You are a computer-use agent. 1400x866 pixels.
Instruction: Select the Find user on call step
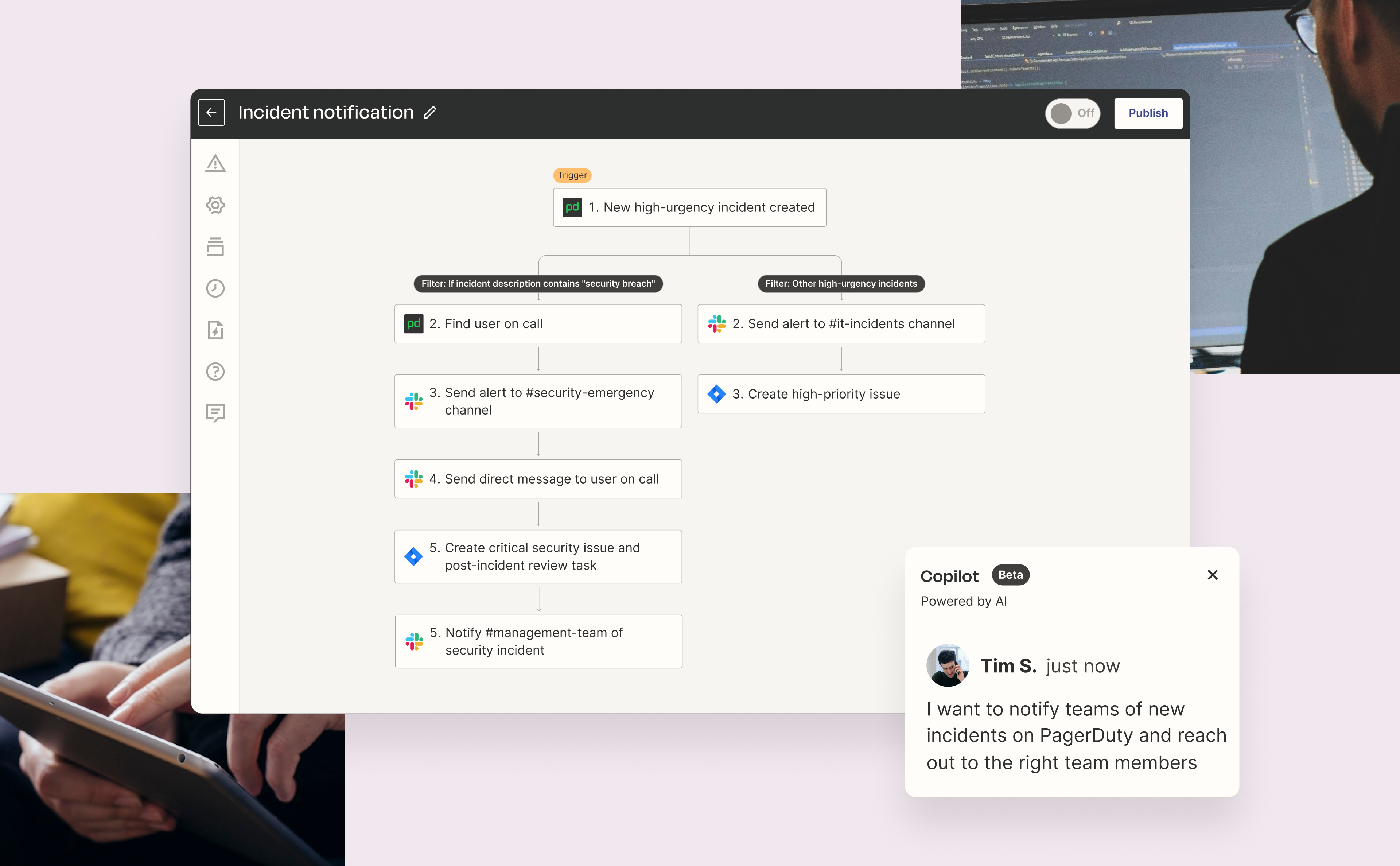(x=538, y=323)
